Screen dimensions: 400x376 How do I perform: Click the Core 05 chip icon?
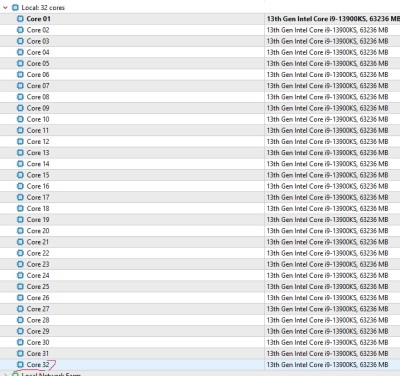[20, 63]
